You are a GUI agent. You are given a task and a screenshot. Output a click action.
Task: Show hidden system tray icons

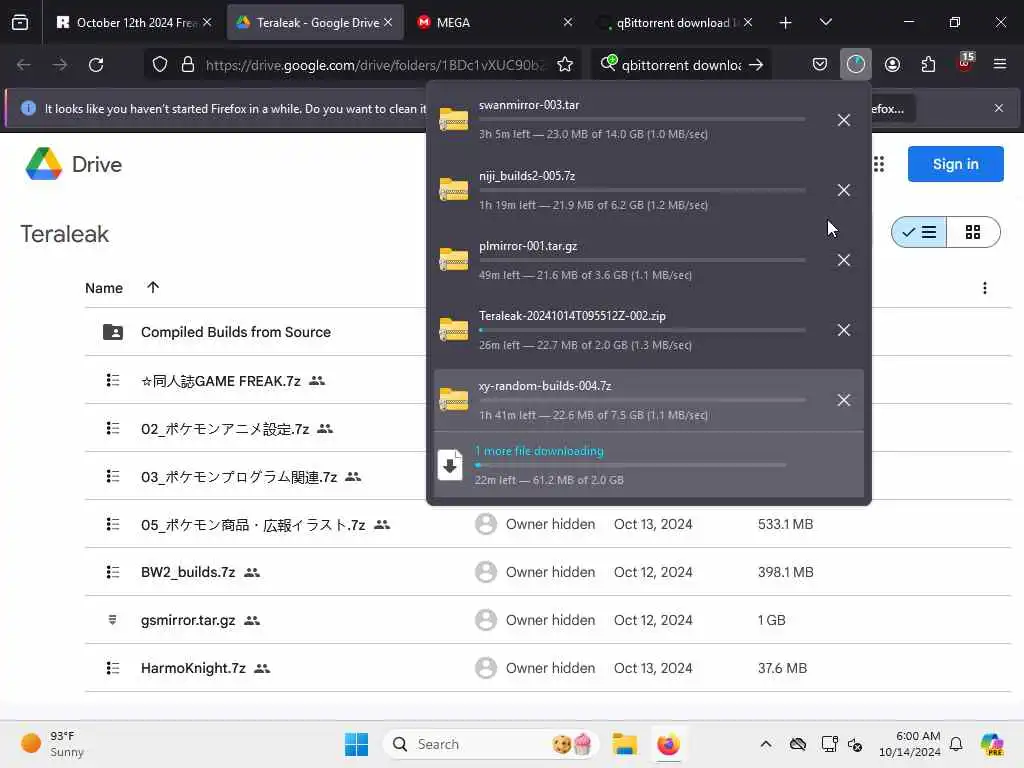coord(765,744)
